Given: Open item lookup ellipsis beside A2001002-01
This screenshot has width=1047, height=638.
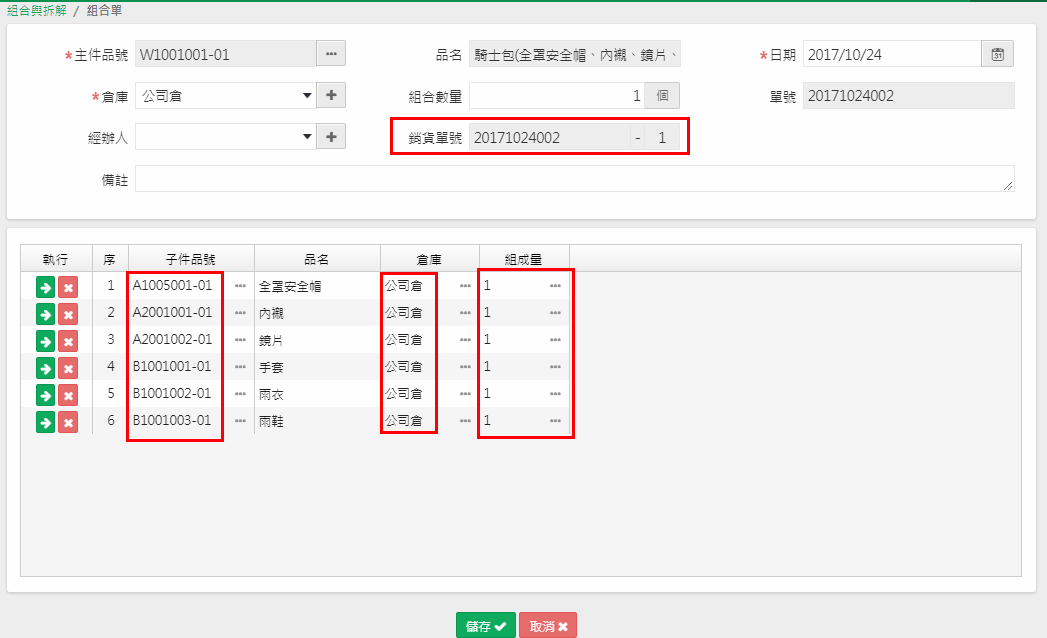Looking at the screenshot, I should coord(240,340).
